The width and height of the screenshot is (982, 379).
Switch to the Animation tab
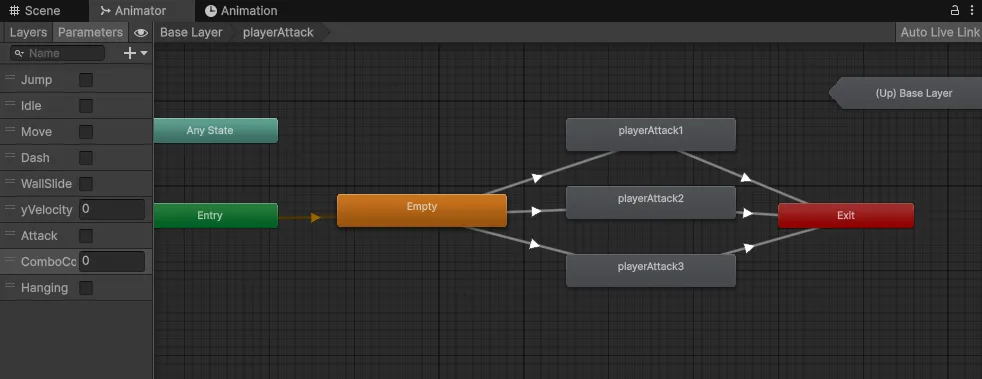click(241, 11)
